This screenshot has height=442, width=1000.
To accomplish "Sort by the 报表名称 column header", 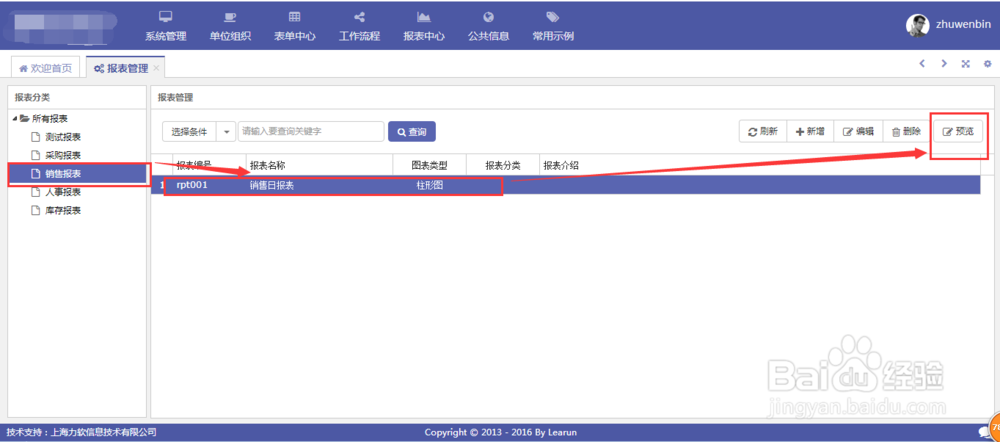I will coord(320,165).
